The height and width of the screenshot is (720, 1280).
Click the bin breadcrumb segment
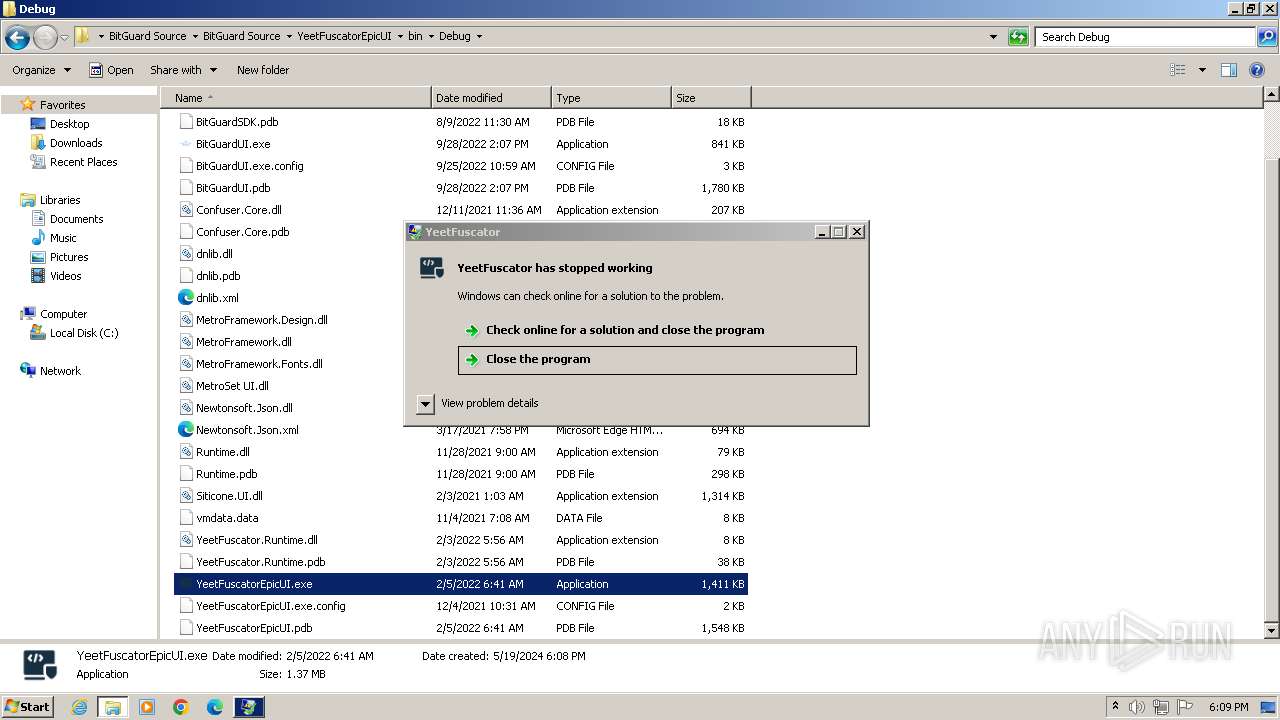tap(415, 37)
